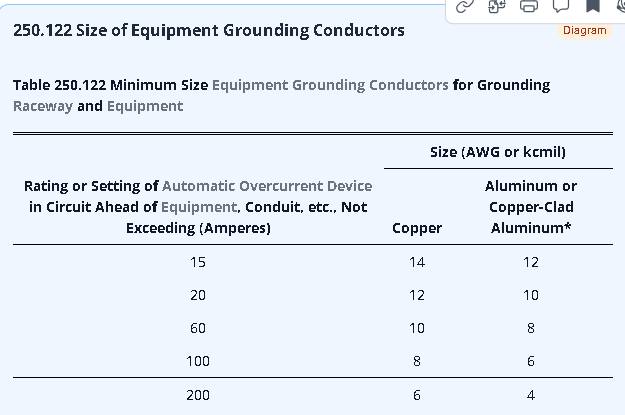This screenshot has height=415, width=625.
Task: Select the 100 ampere rating cell
Action: 198,361
